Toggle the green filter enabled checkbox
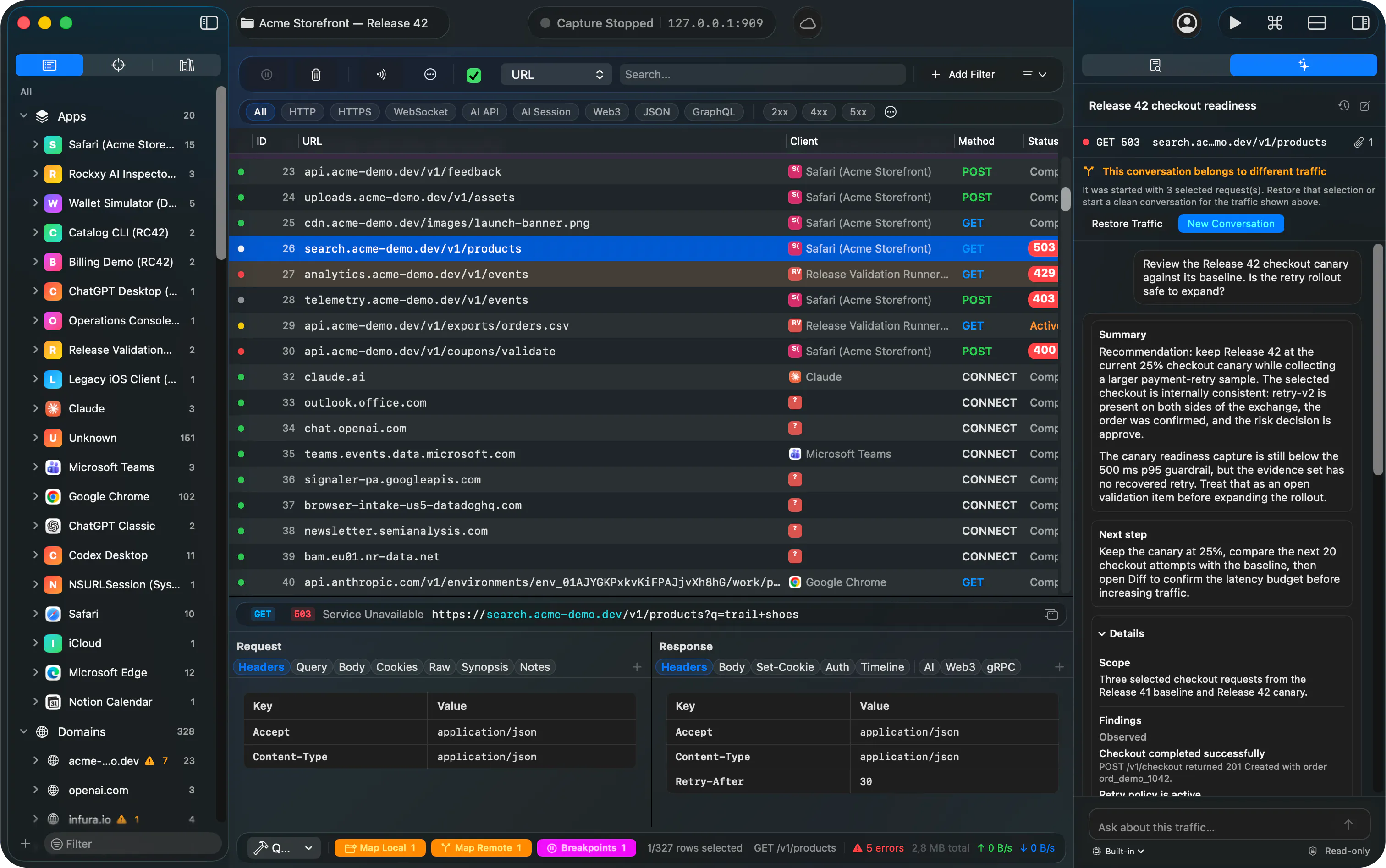The image size is (1386, 868). pyautogui.click(x=473, y=75)
